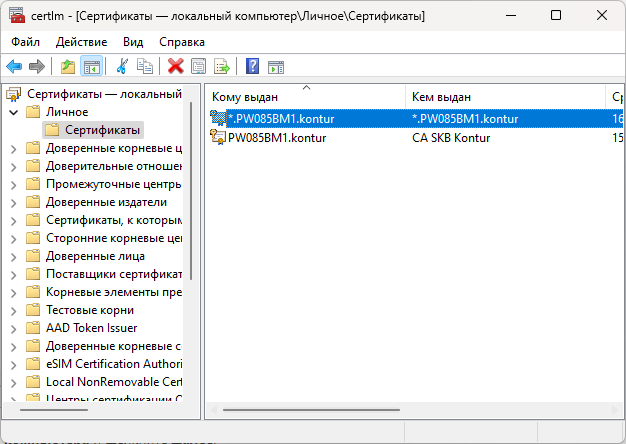The height and width of the screenshot is (444, 626).
Task: Open Properties via toolbar icon
Action: tap(198, 67)
